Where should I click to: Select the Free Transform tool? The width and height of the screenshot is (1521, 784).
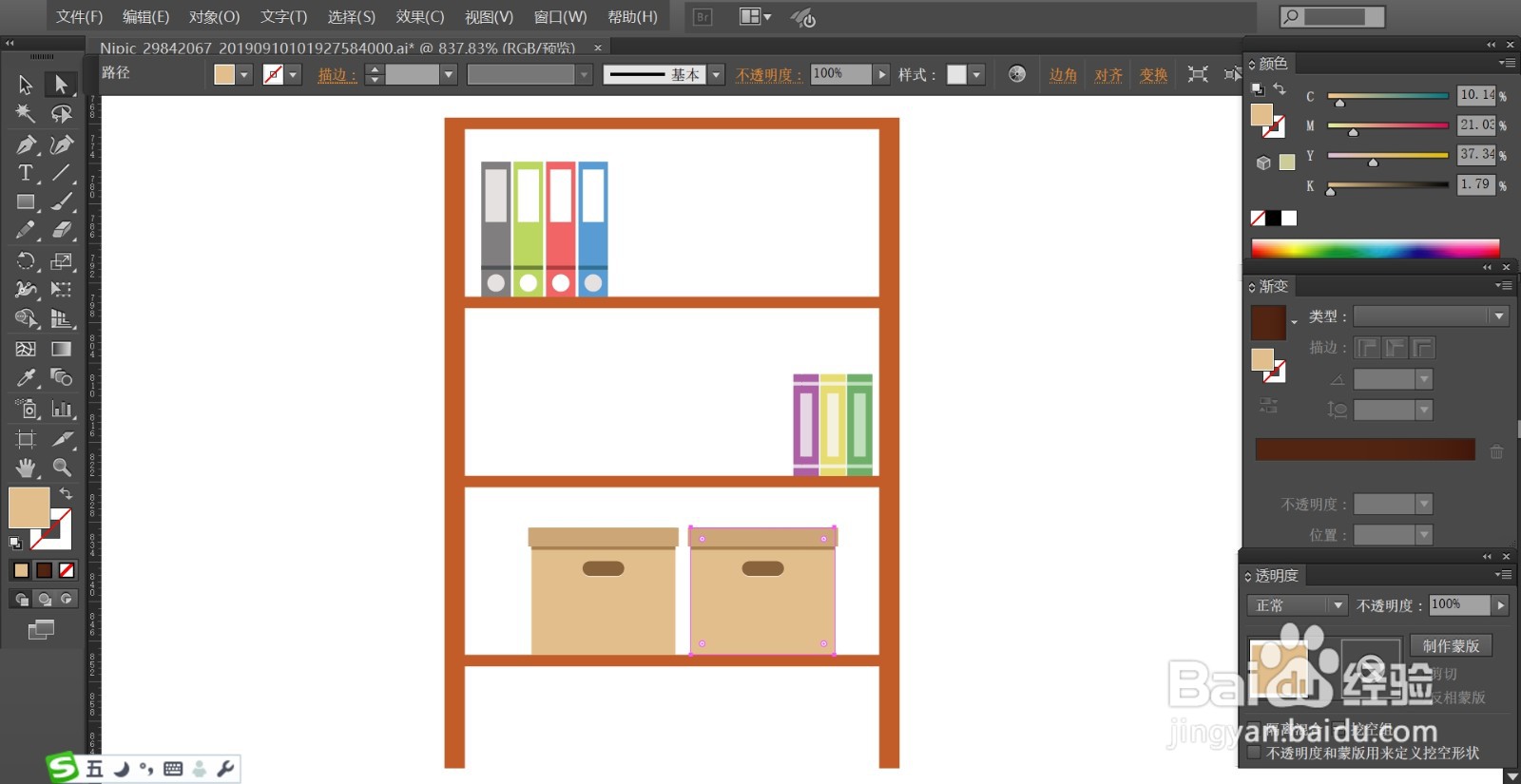62,290
